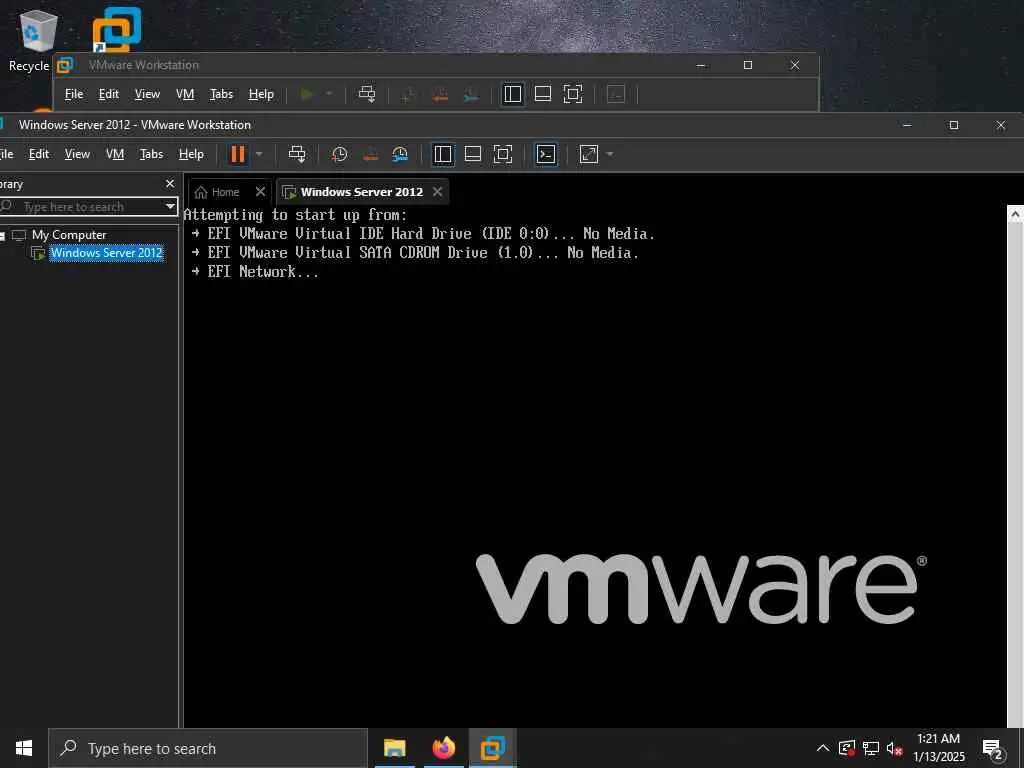Open Edit menu in background VMware Workstation window
This screenshot has width=1024, height=768.
(108, 94)
